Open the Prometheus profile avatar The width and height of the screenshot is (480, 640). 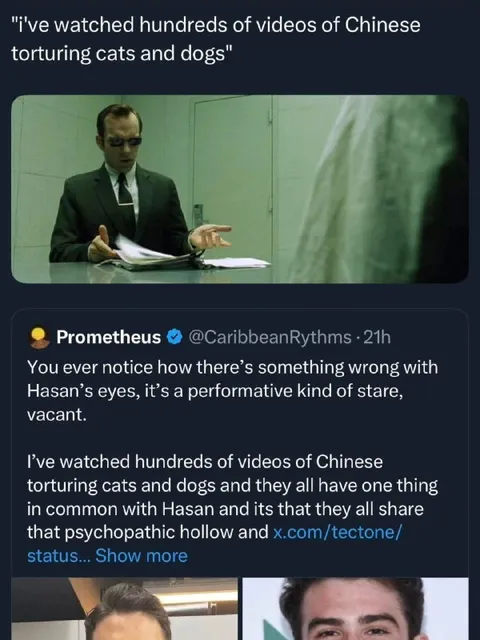pyautogui.click(x=39, y=337)
